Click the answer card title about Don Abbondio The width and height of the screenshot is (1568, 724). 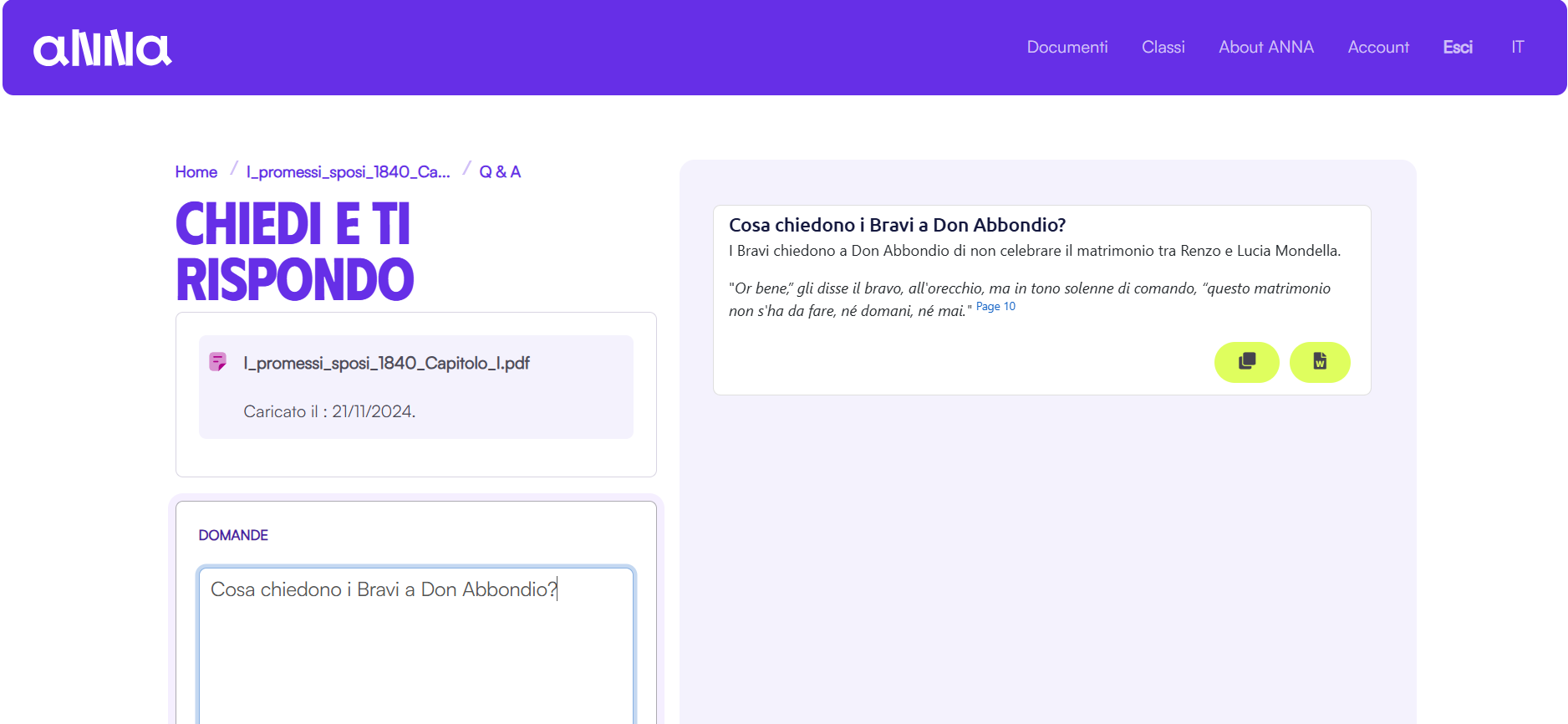coord(897,225)
